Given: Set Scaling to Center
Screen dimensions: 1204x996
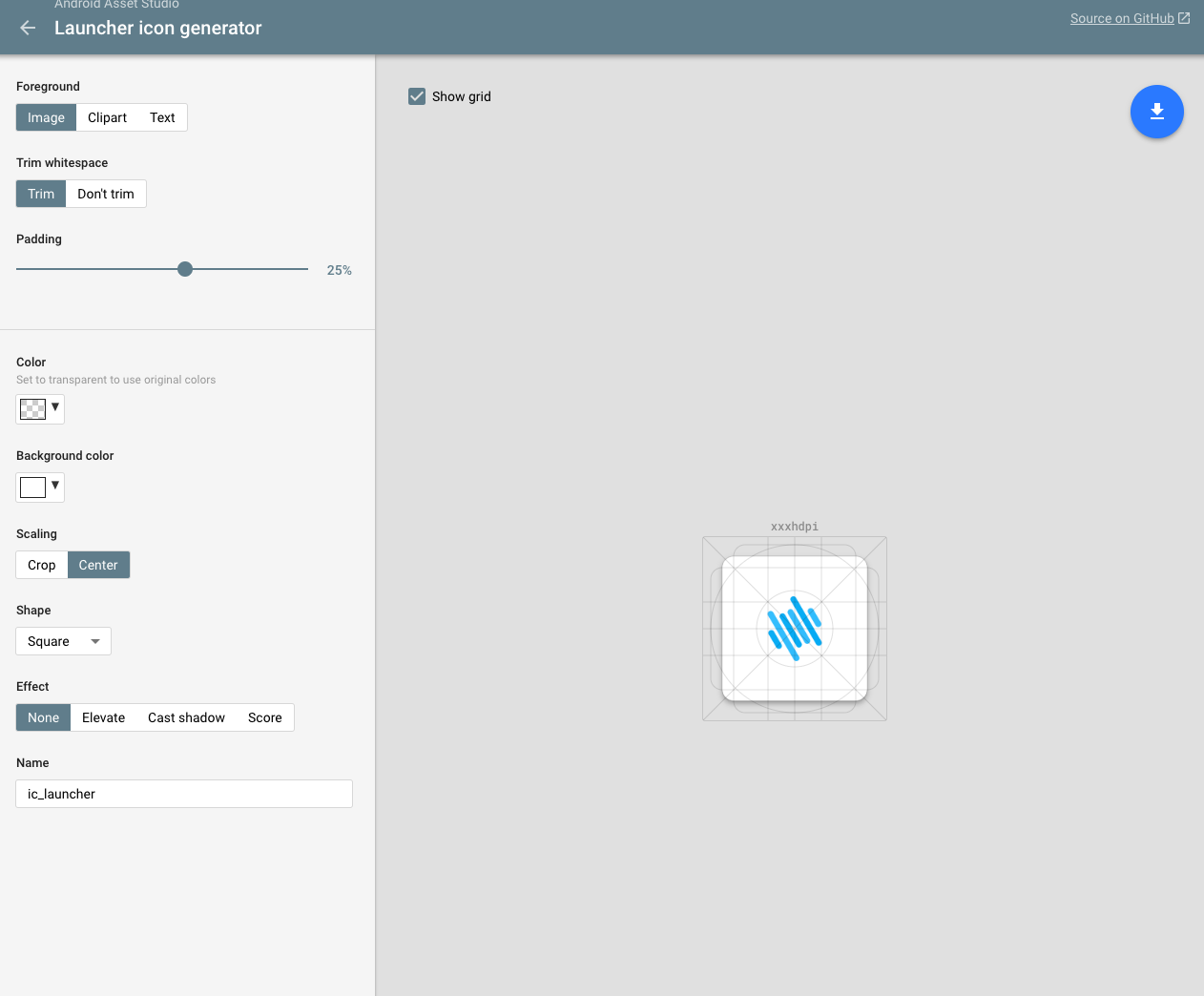Looking at the screenshot, I should (x=98, y=565).
